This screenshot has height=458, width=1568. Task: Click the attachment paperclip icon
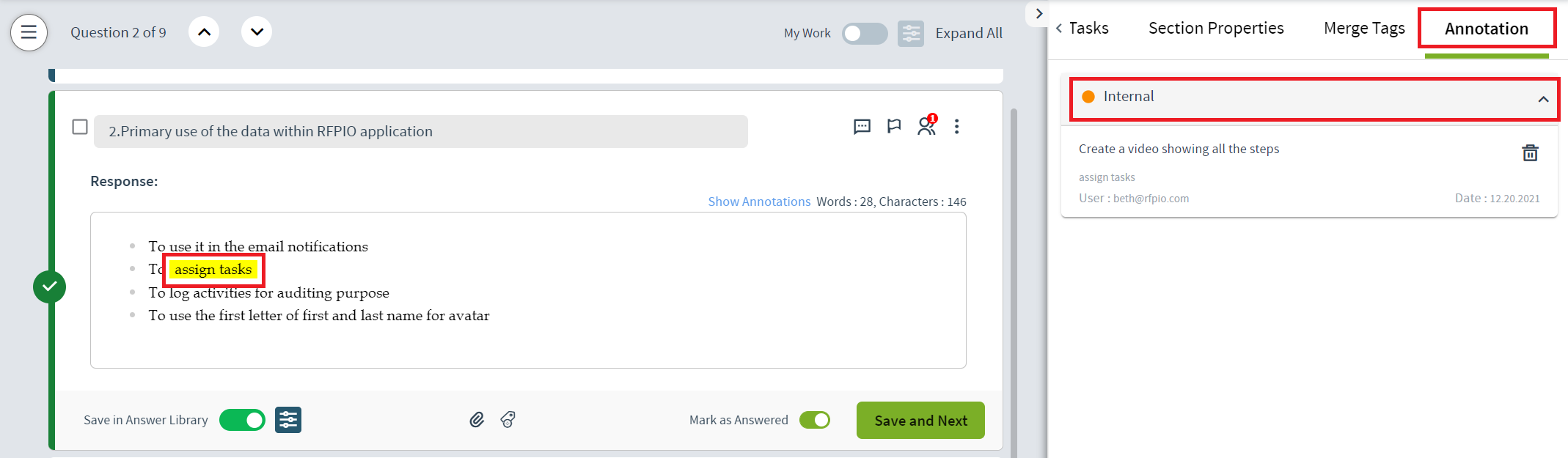tap(477, 420)
